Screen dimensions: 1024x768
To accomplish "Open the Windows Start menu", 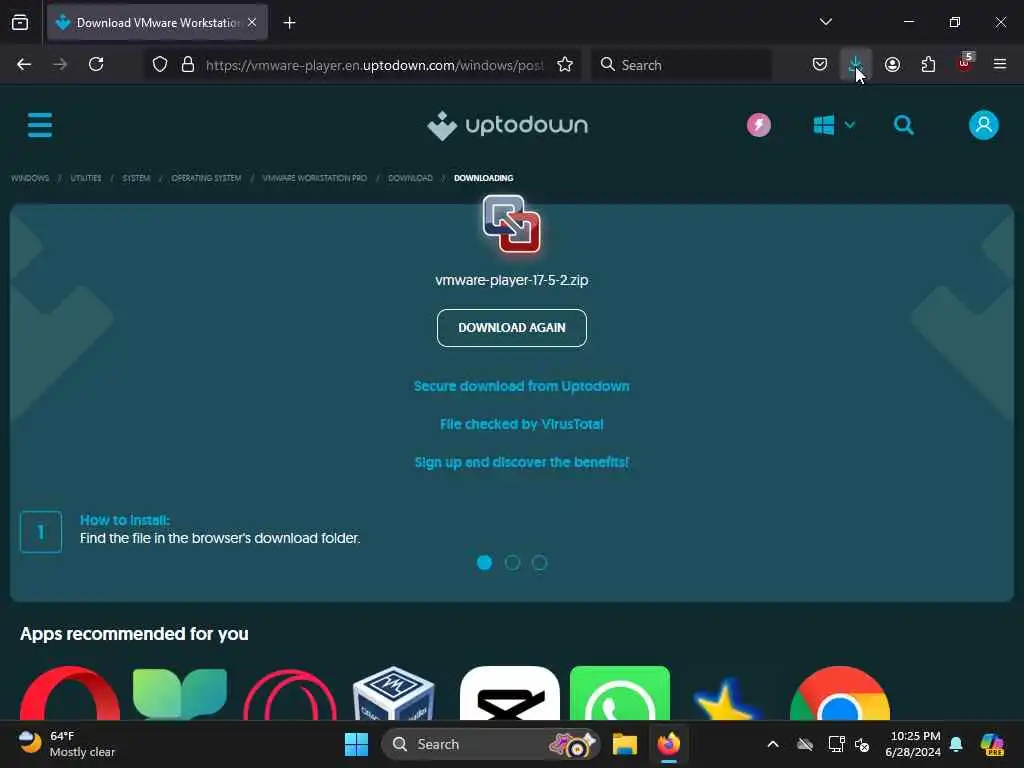I will [356, 744].
